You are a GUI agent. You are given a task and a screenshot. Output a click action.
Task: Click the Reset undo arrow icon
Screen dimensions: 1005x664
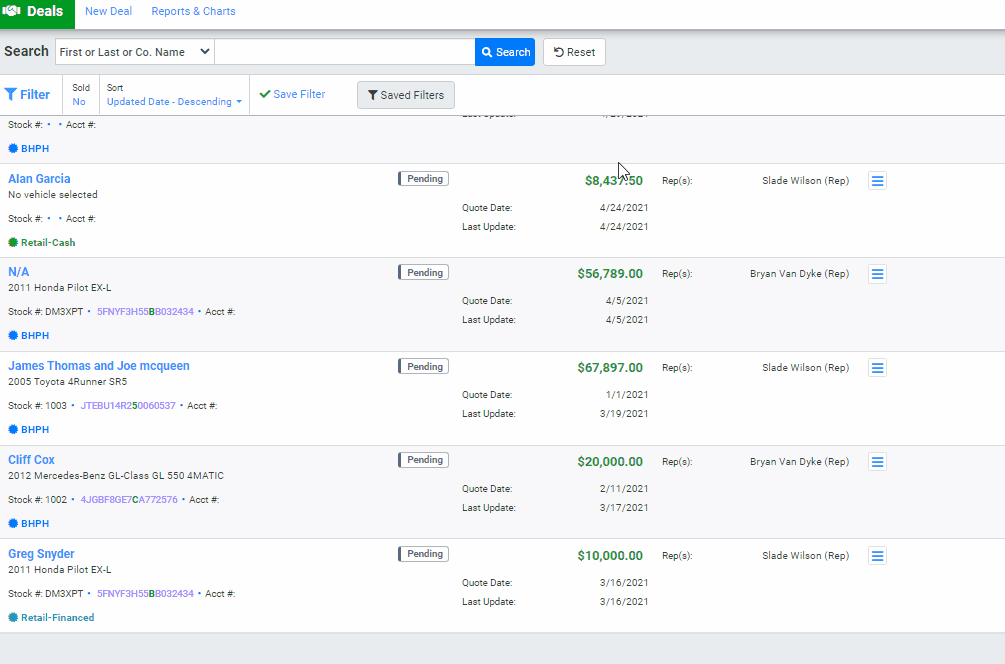pyautogui.click(x=559, y=52)
